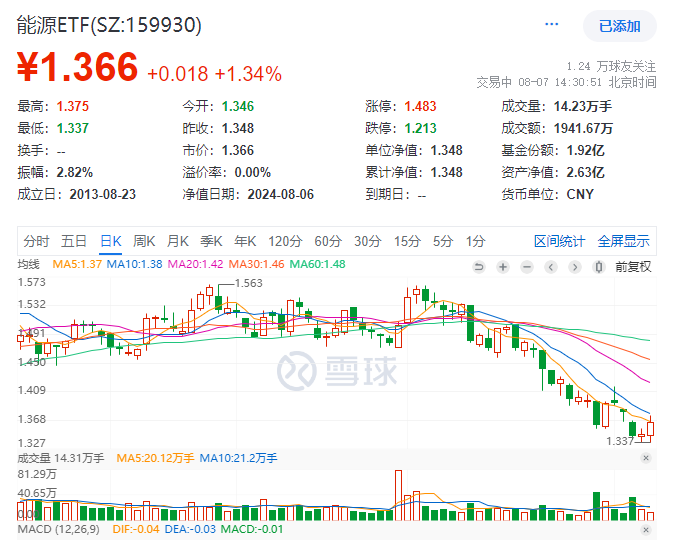Select the 周K chart tab
675x540 pixels.
click(x=144, y=241)
